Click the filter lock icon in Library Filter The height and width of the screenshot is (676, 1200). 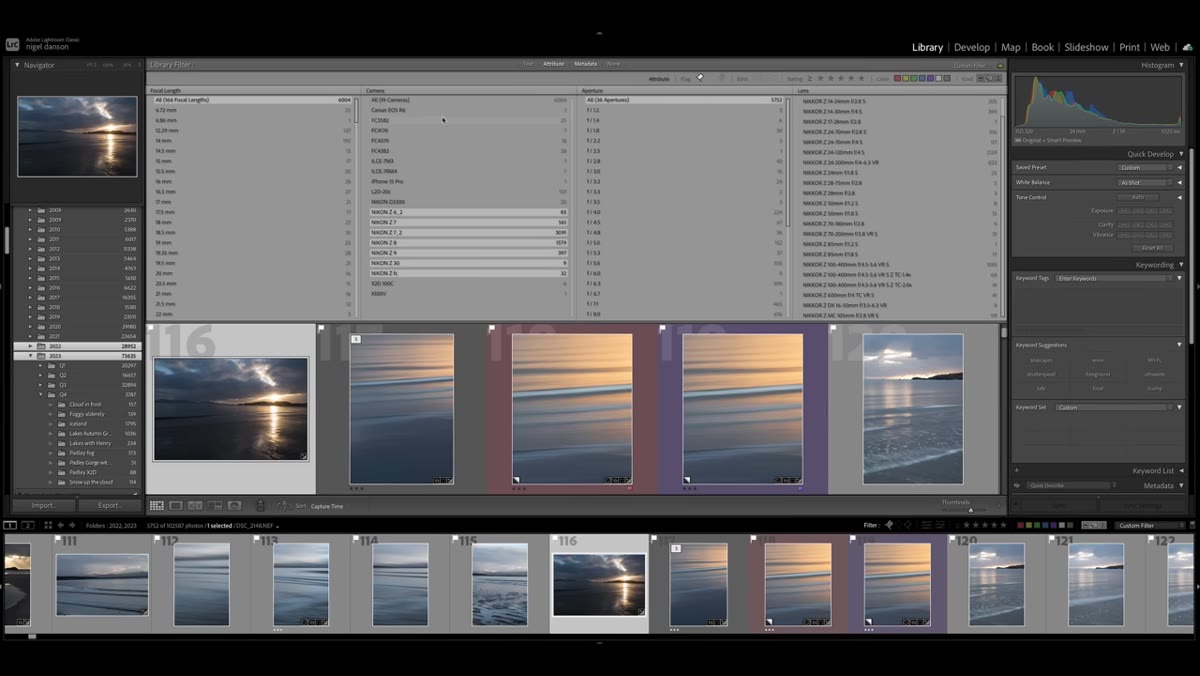coord(1001,65)
